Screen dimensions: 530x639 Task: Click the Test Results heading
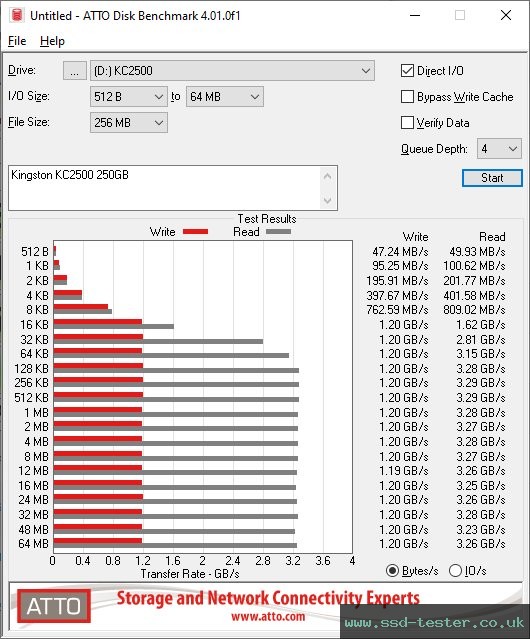(x=267, y=219)
